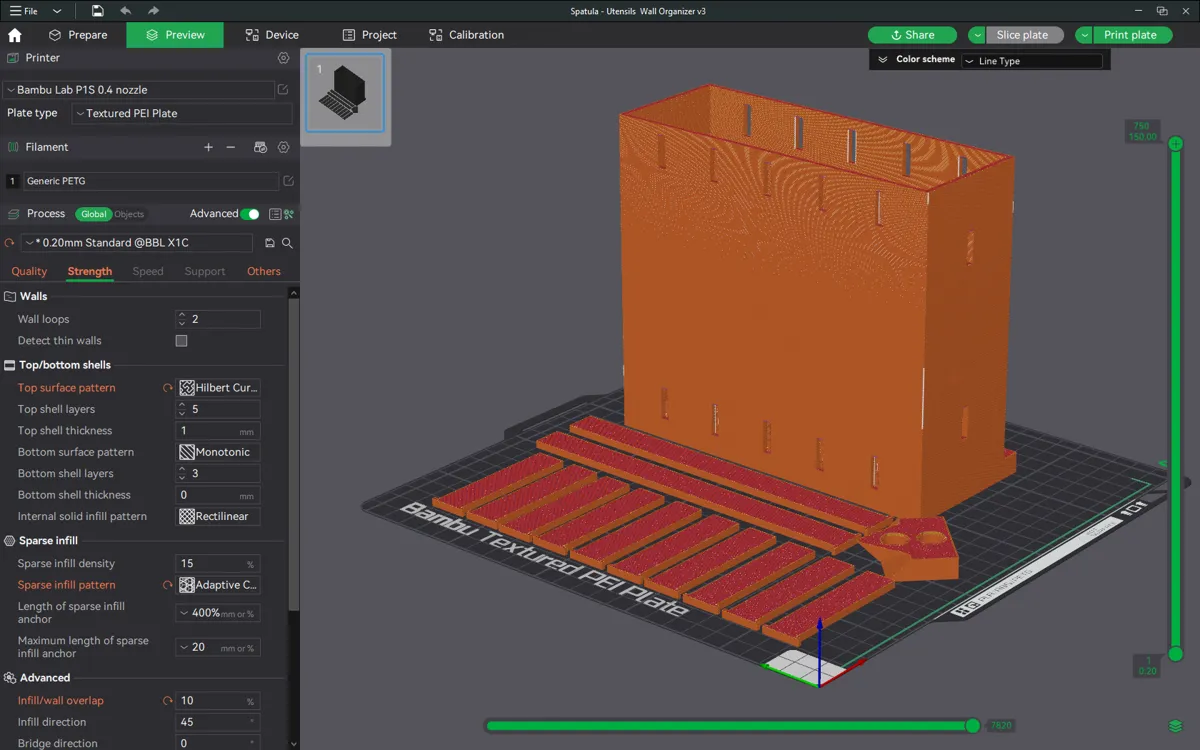The image size is (1200, 750).
Task: Open the compare presets icon next to Advanced
Action: [289, 214]
